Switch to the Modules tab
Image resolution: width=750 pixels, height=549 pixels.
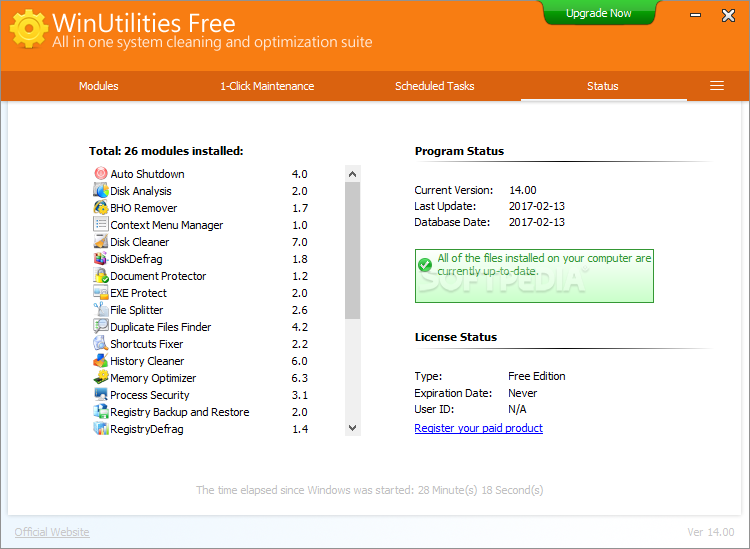(x=99, y=86)
